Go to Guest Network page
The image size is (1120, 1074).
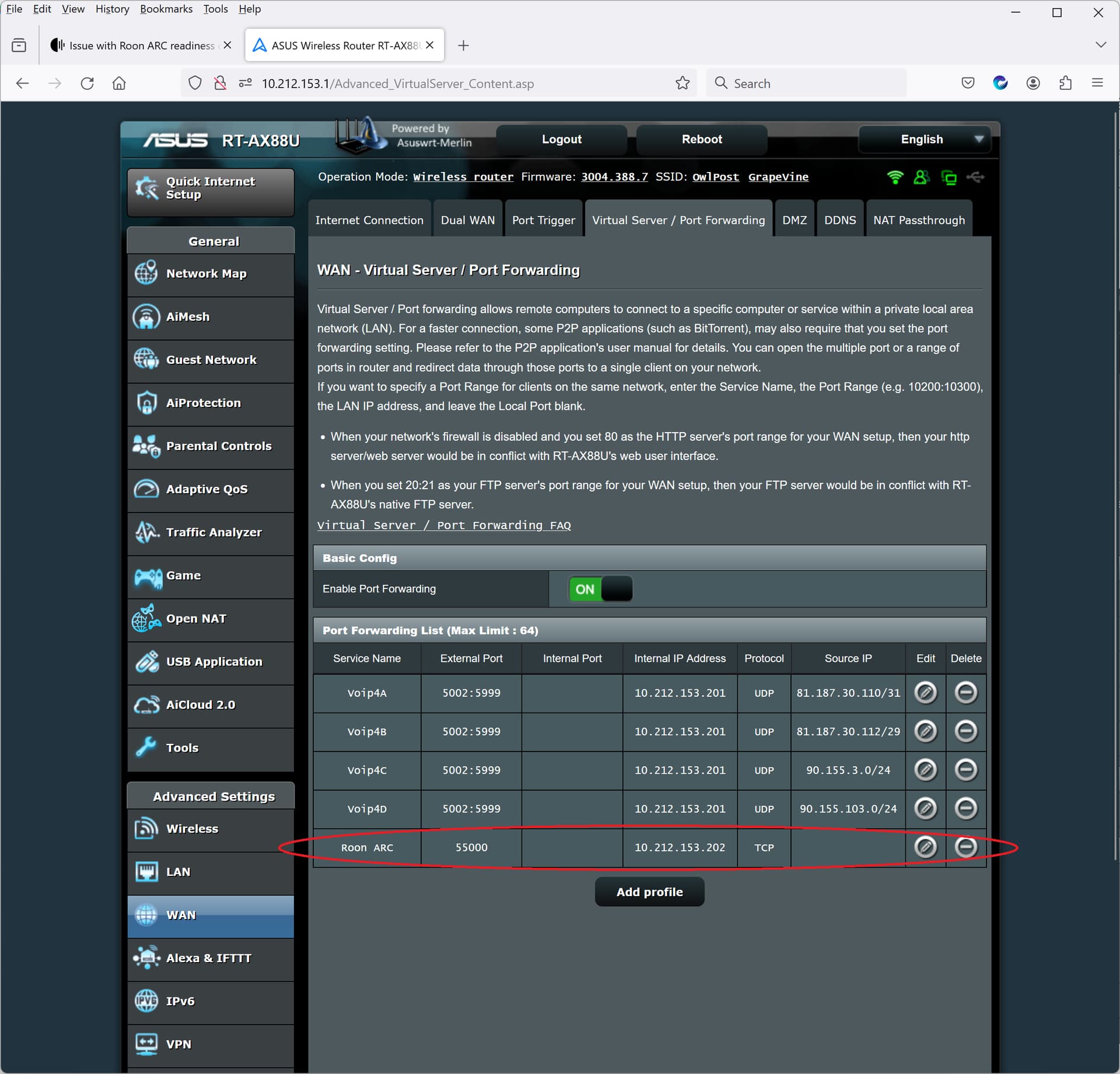211,360
